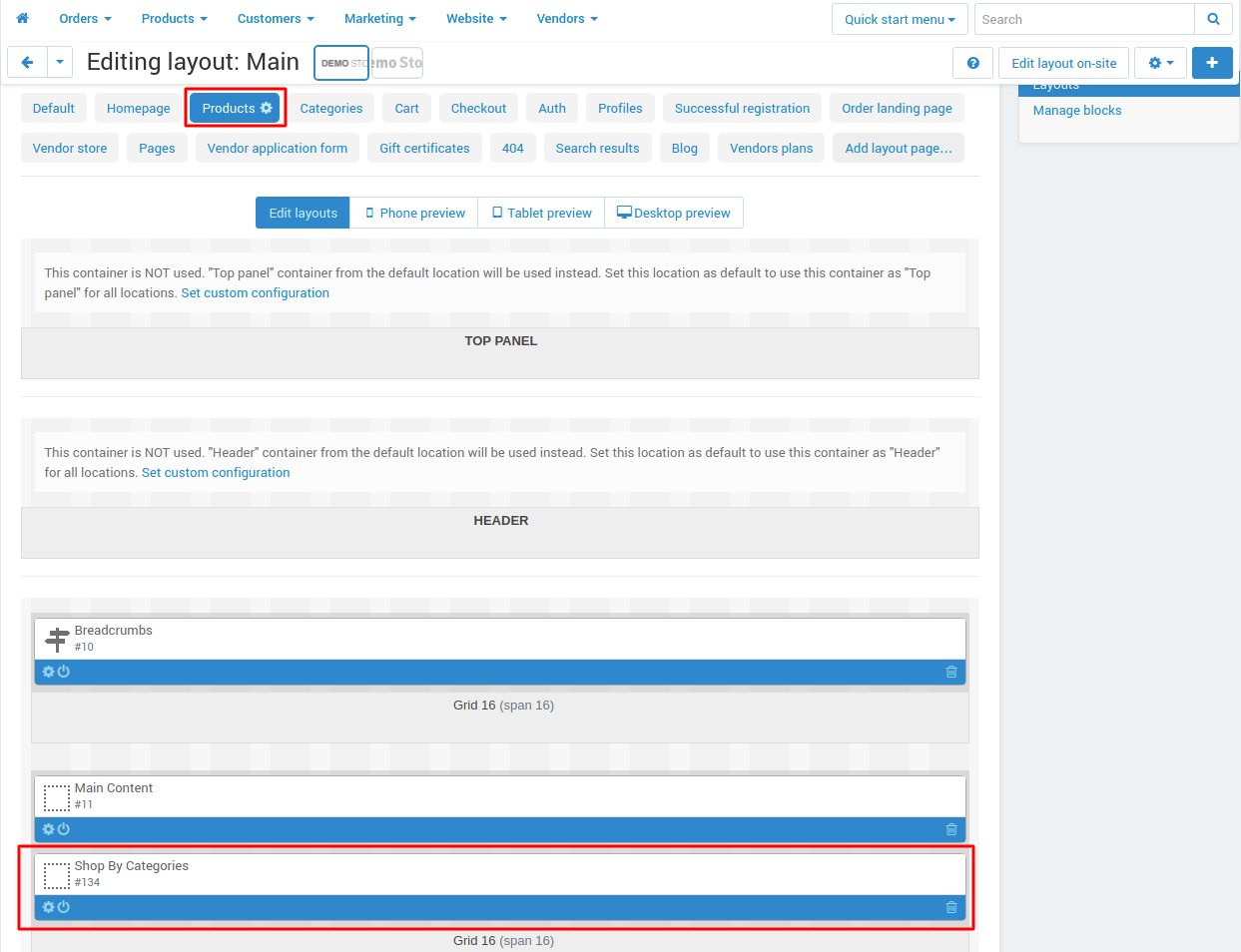The image size is (1241, 952).
Task: Open the gear settings dropdown in header
Action: pyautogui.click(x=1160, y=63)
